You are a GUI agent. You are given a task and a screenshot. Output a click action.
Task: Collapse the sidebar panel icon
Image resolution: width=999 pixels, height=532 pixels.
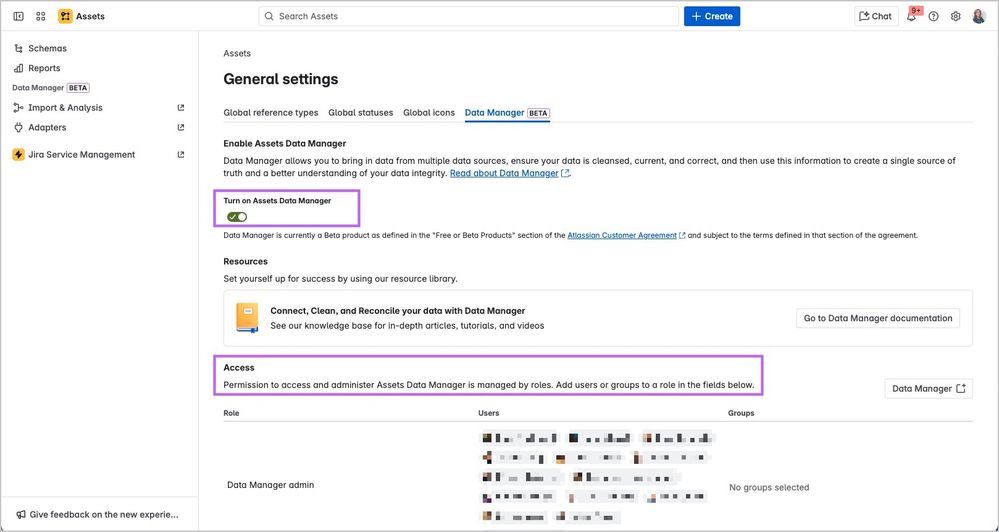click(x=18, y=16)
